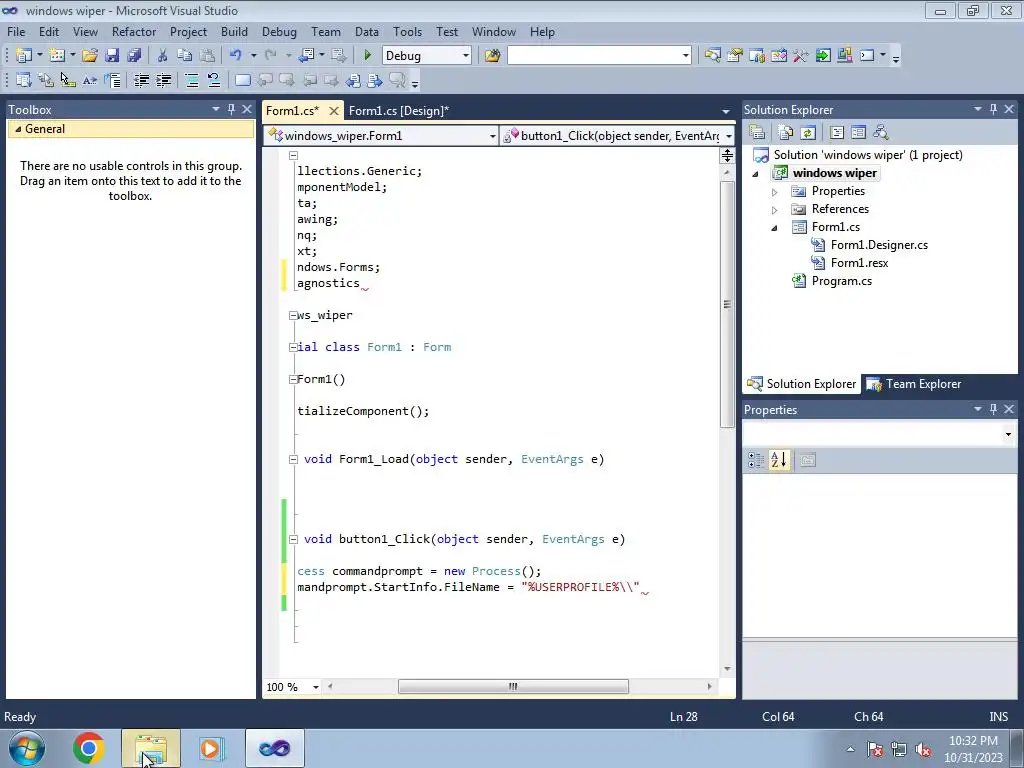1024x768 pixels.
Task: Switch to Form1.cs [Design]* tab
Action: 398,110
